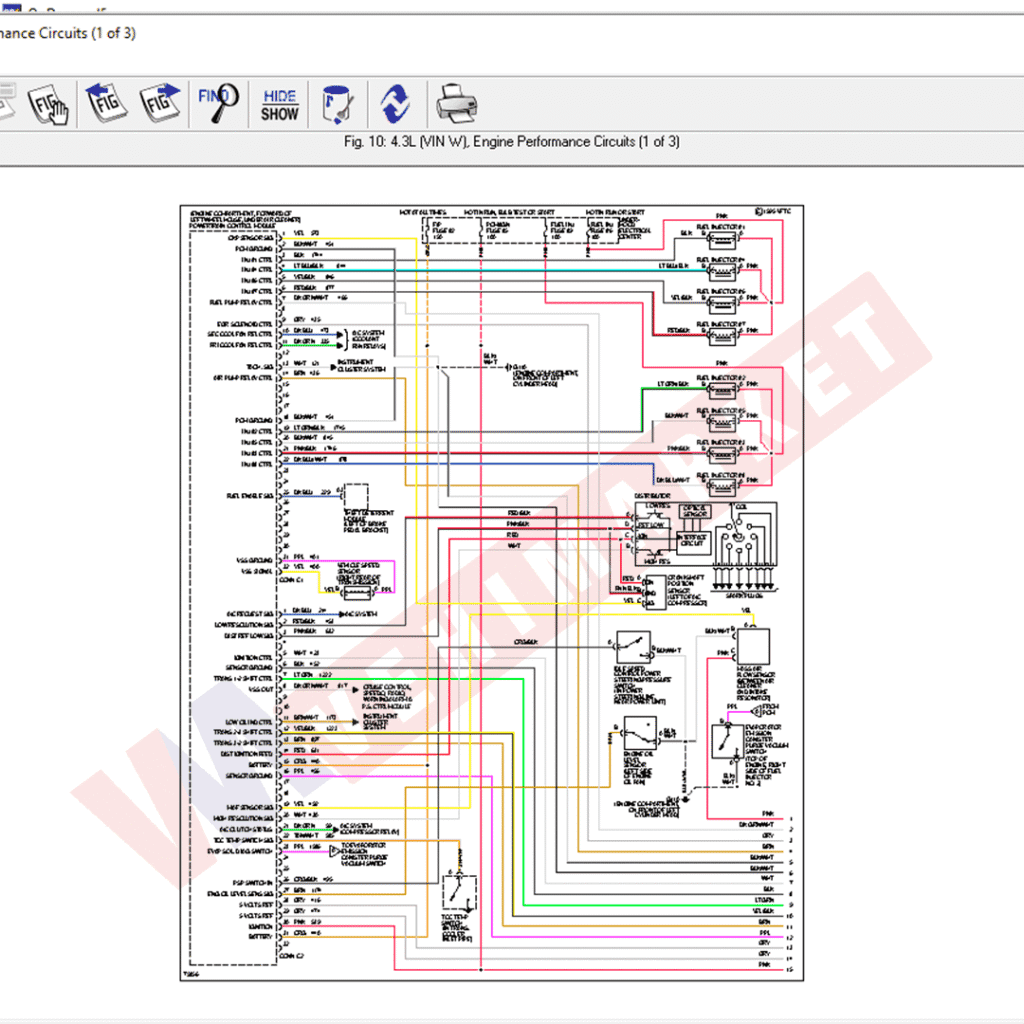
Task: Select the paint bucket color tool
Action: point(337,103)
